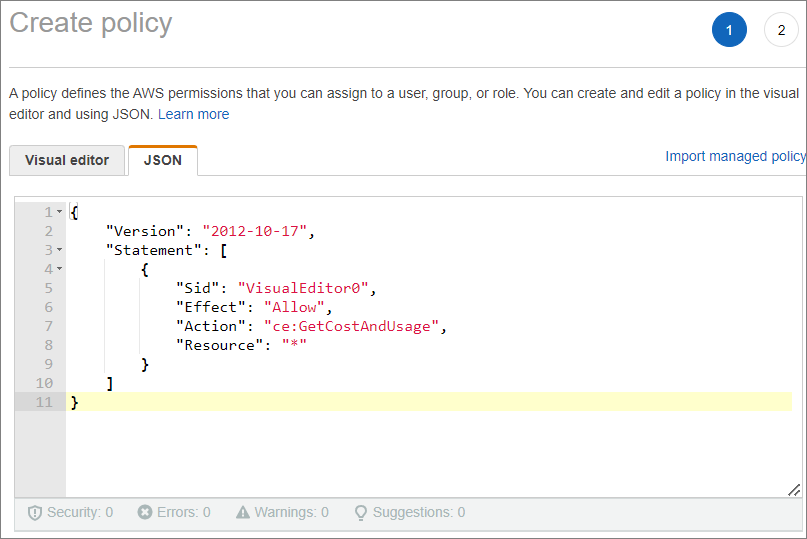
Task: Open the Learn more link
Action: tap(194, 114)
